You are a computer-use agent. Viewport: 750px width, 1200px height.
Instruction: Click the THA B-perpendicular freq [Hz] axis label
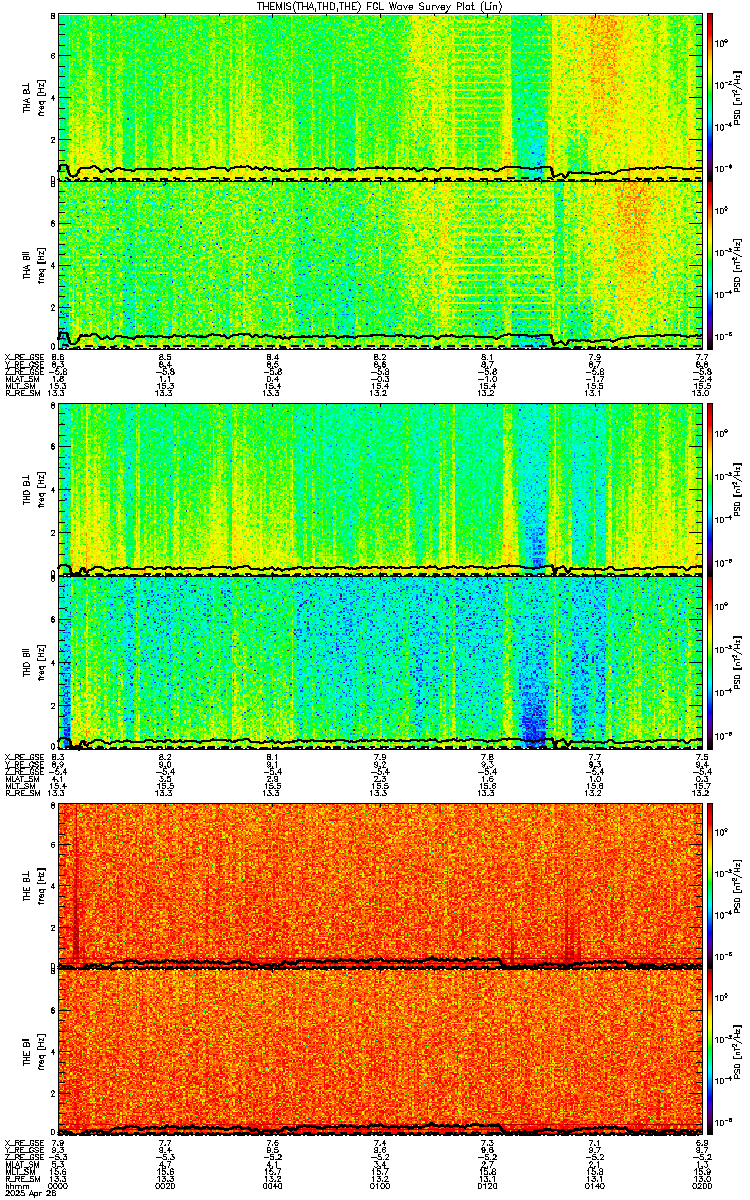pos(40,98)
